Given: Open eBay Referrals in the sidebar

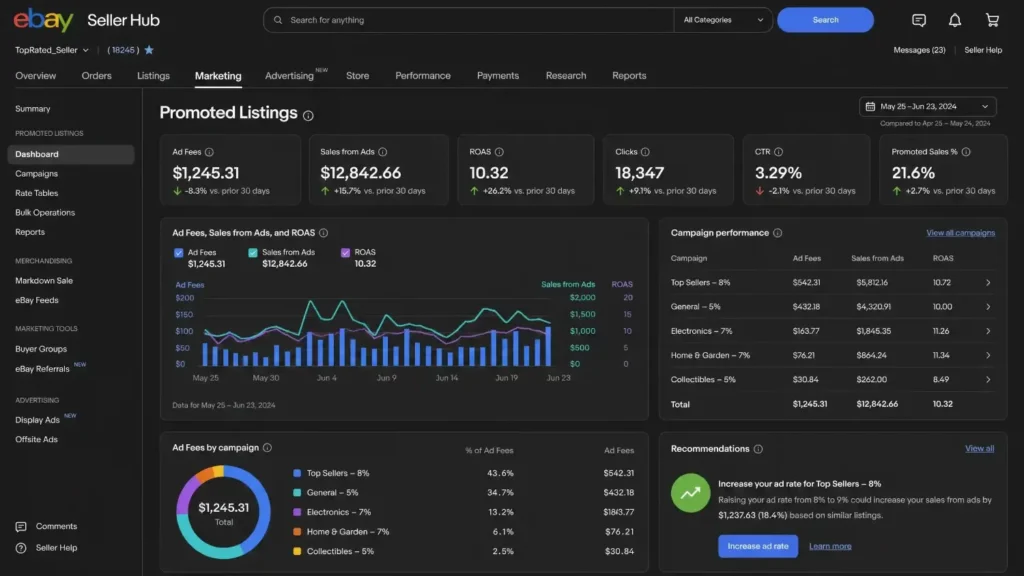Looking at the screenshot, I should coord(42,369).
